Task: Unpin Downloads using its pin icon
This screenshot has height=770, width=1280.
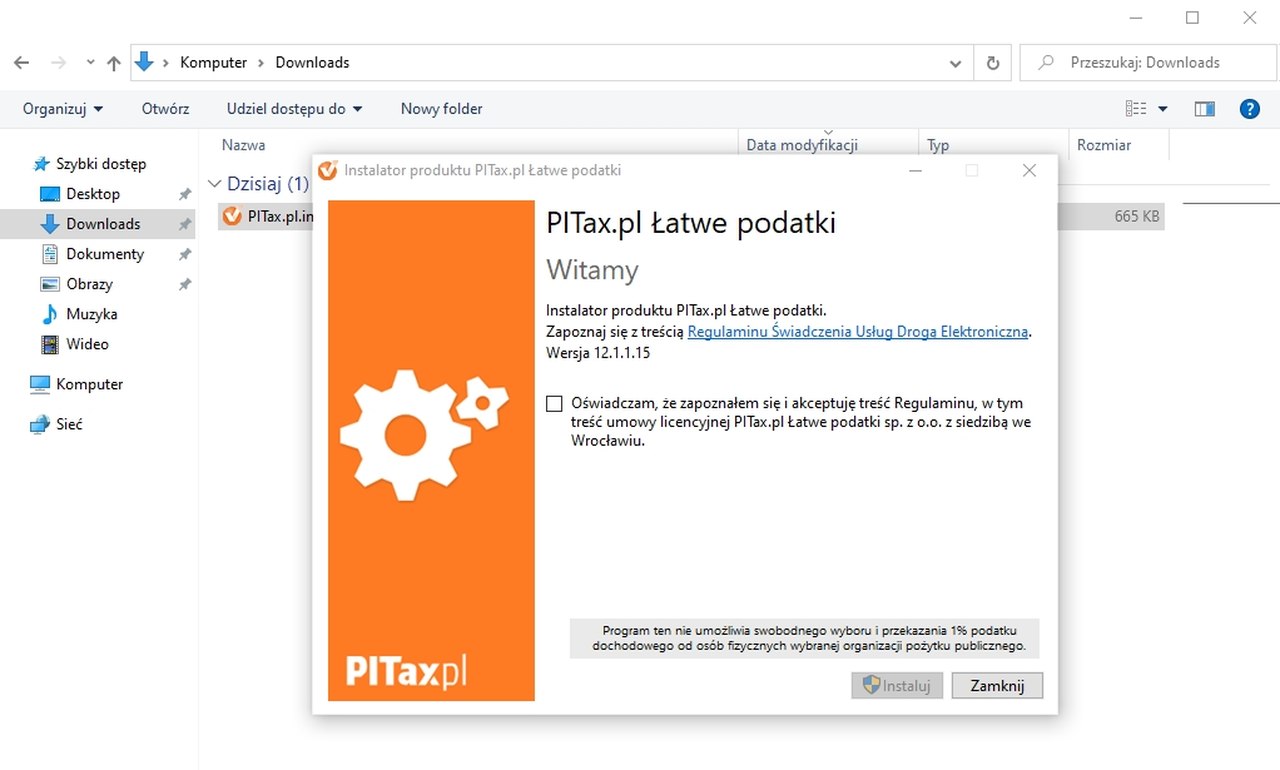Action: (x=184, y=224)
